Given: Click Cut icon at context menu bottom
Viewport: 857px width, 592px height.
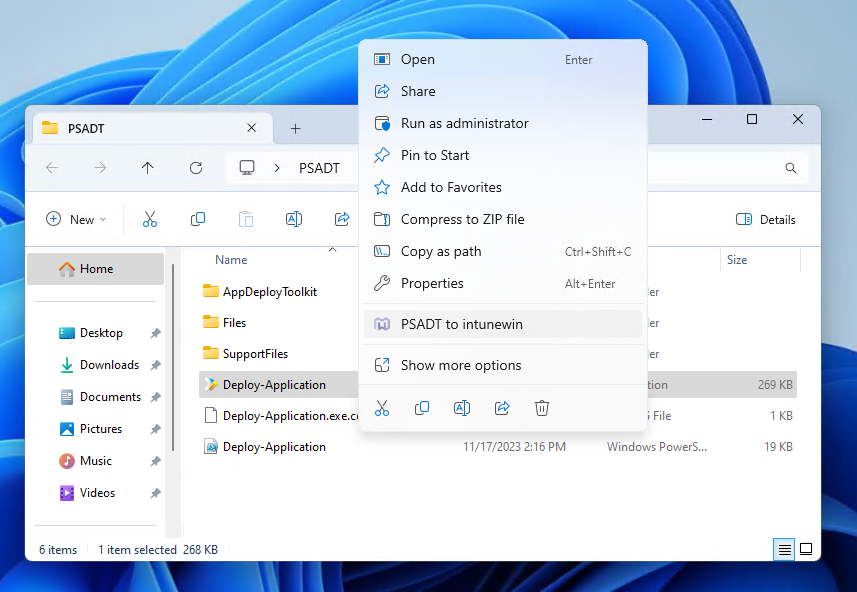Looking at the screenshot, I should [382, 408].
